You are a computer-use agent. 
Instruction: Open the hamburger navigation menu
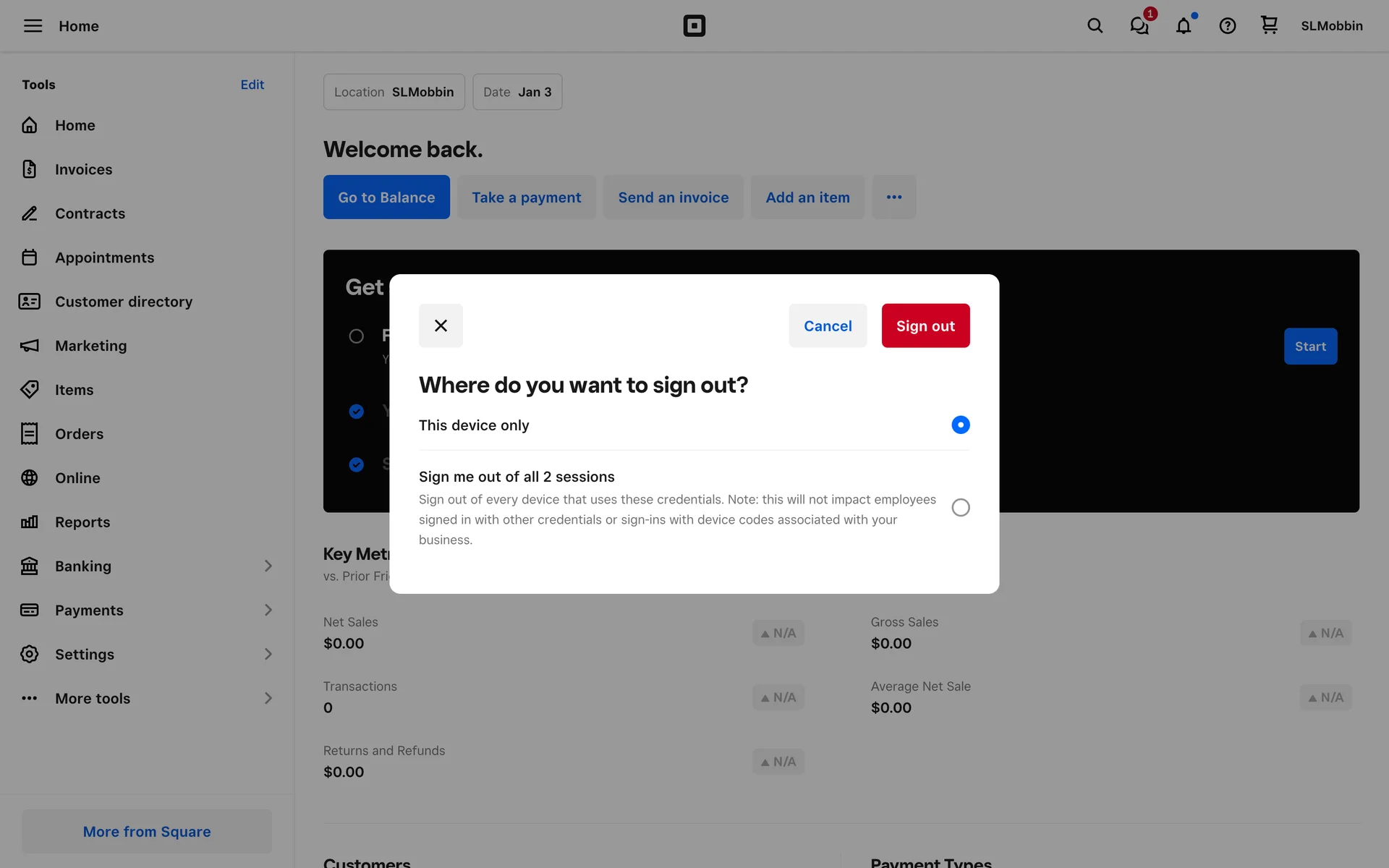point(33,26)
